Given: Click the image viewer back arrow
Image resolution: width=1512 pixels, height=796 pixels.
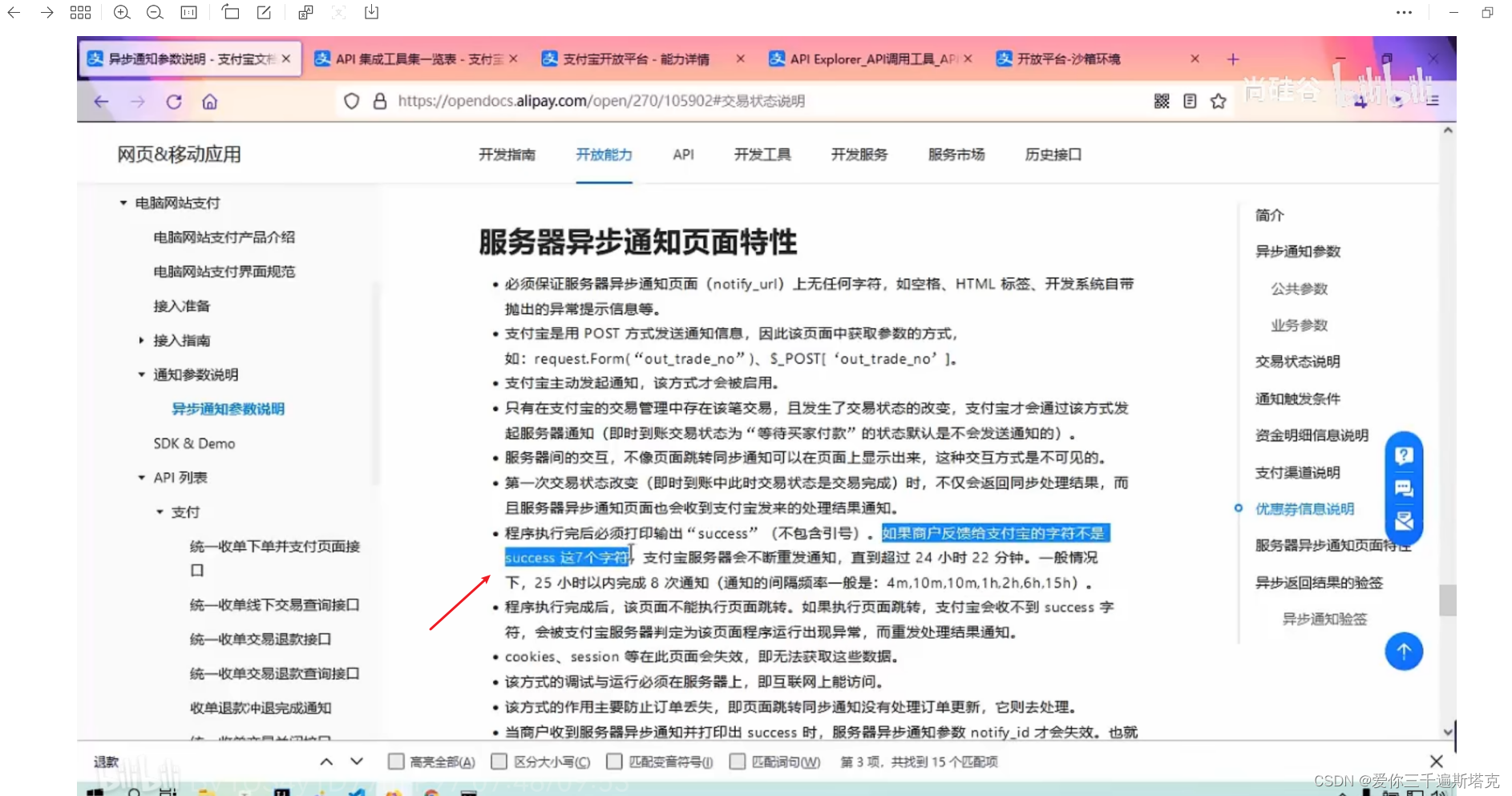Looking at the screenshot, I should [x=14, y=13].
